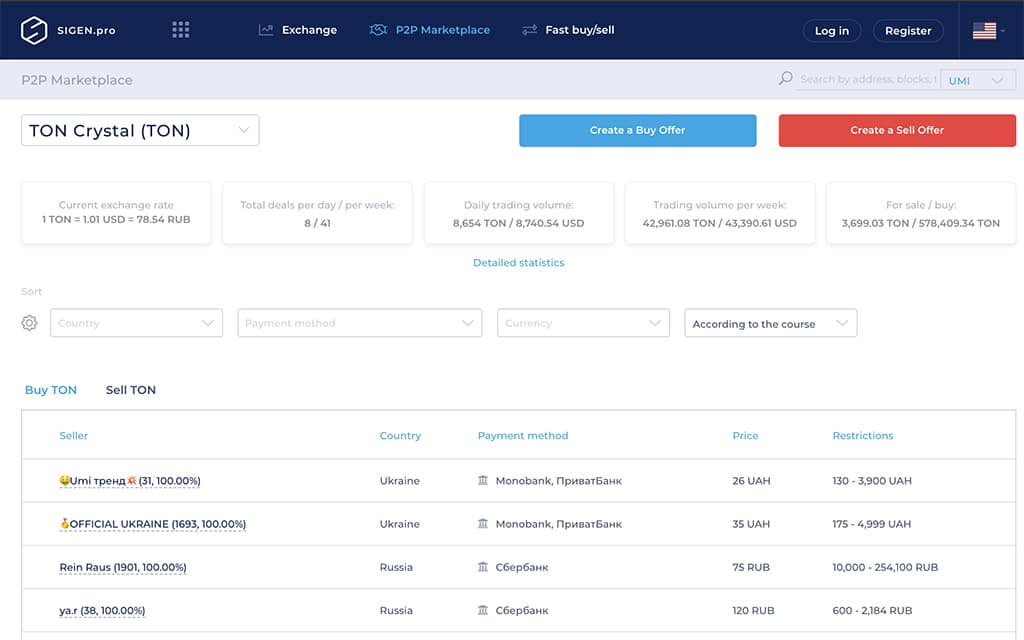Click the SIGEN.pro brand name text
1024x640 pixels.
pos(86,31)
